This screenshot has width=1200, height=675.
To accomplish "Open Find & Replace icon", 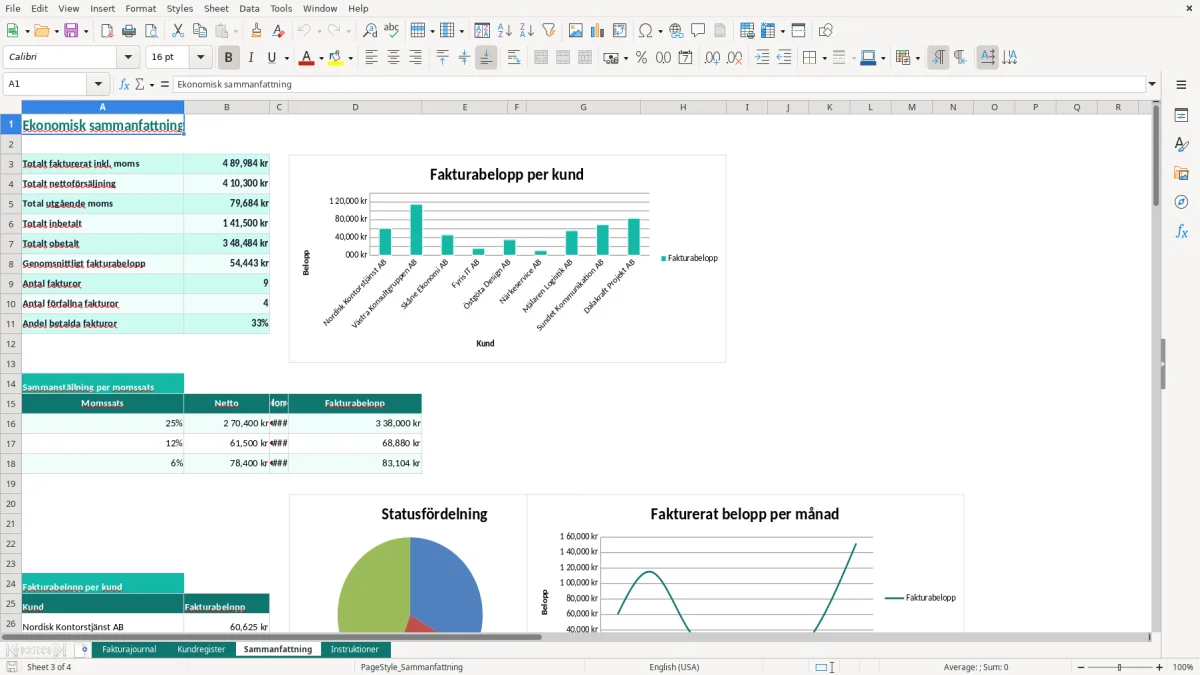I will tap(370, 31).
